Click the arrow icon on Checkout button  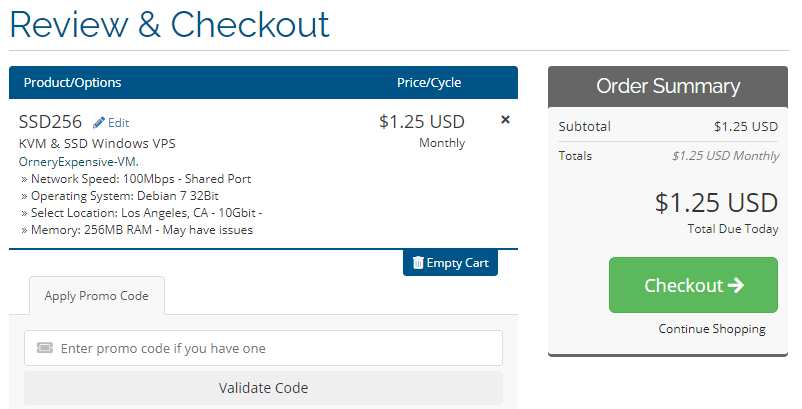point(736,285)
